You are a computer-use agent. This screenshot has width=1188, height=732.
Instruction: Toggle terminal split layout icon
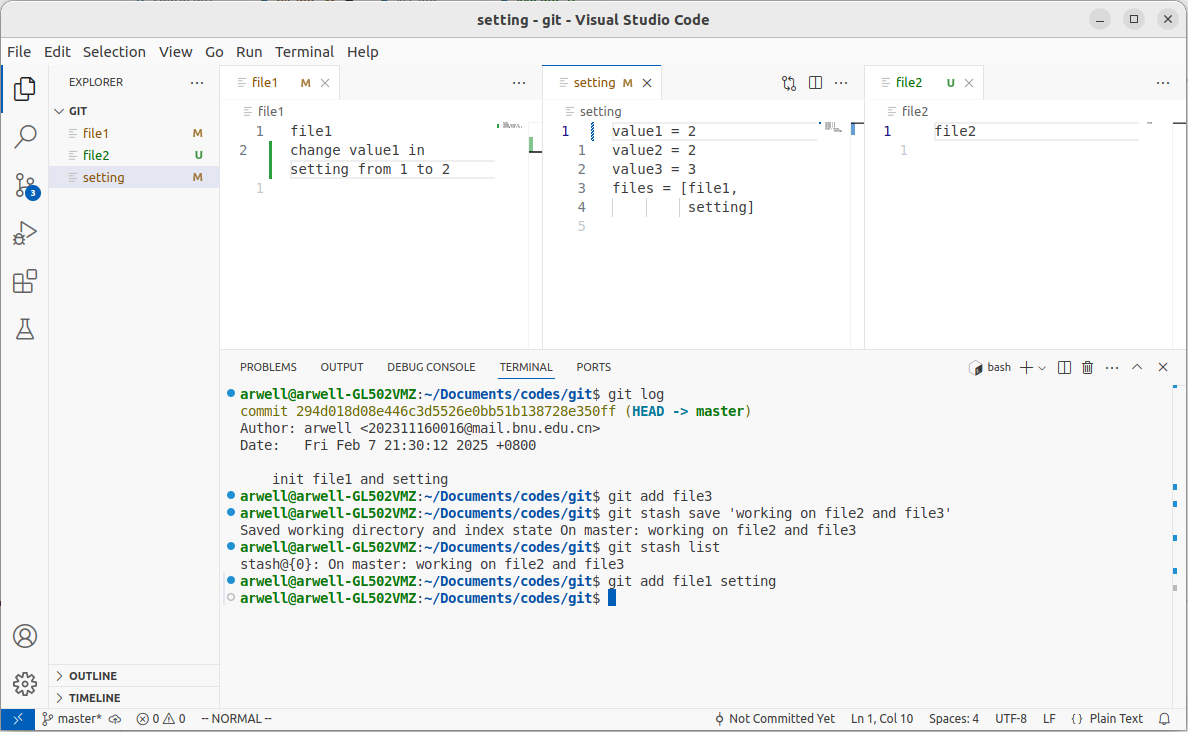point(1065,367)
